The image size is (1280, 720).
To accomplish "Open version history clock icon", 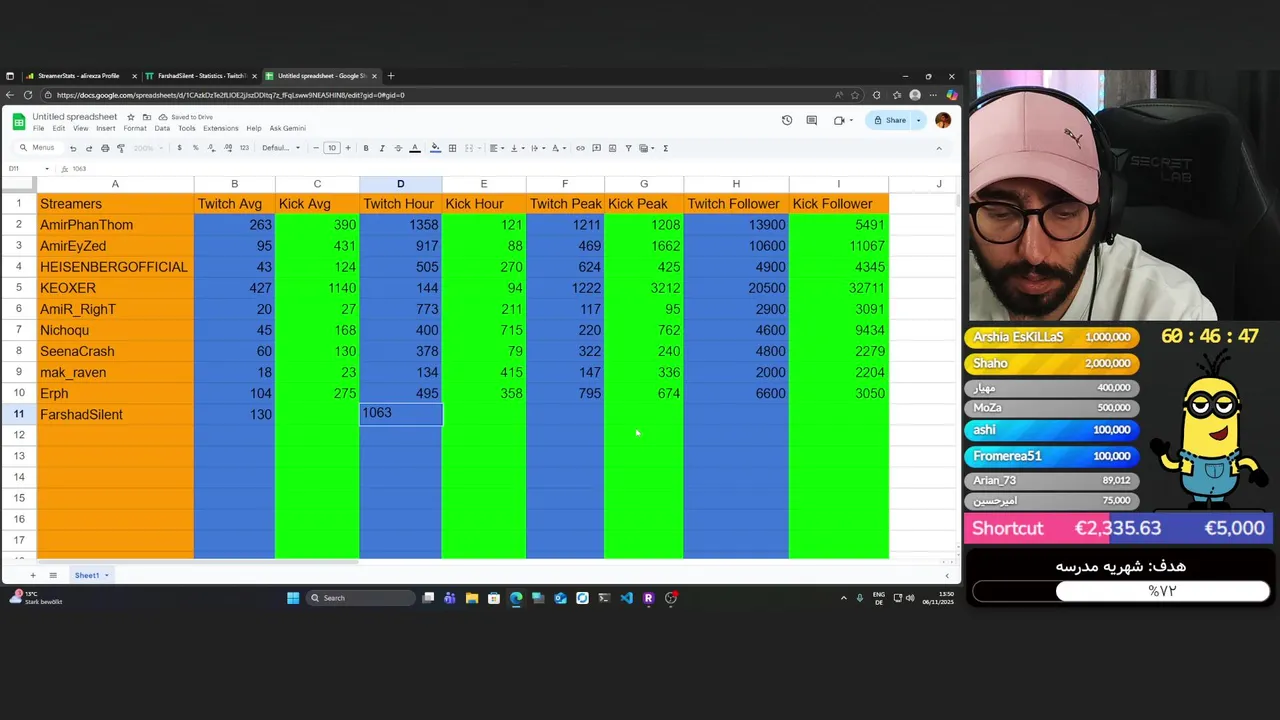I will tap(787, 120).
